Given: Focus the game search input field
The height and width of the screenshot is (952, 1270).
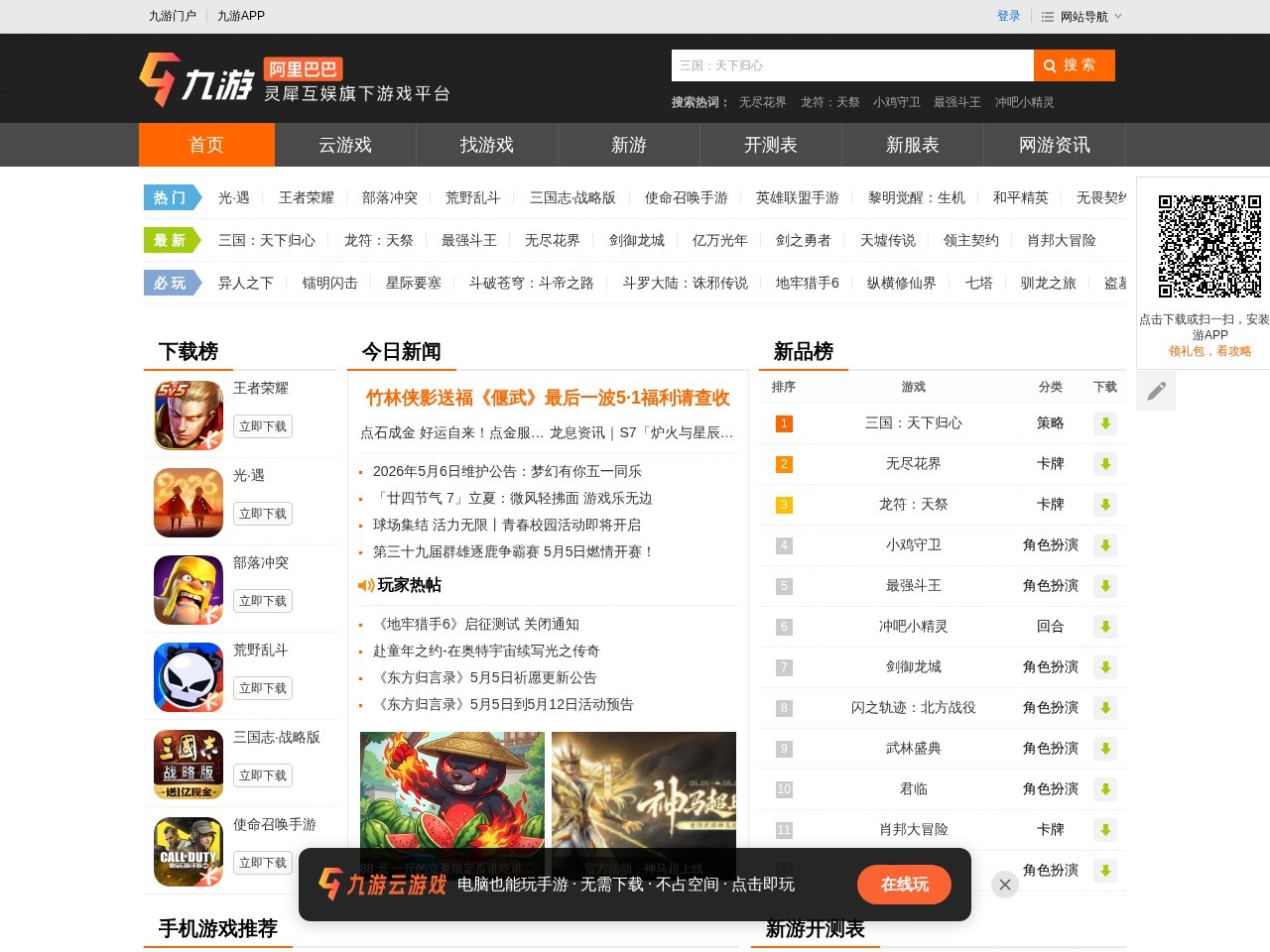Looking at the screenshot, I should [x=852, y=65].
